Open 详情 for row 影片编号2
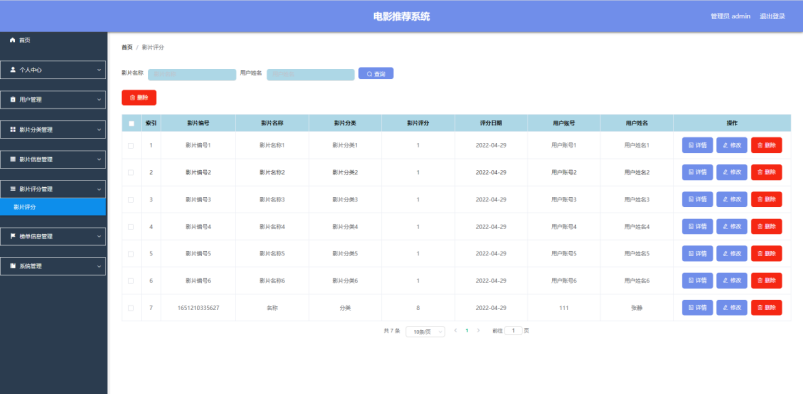This screenshot has height=394, width=803. (x=698, y=172)
